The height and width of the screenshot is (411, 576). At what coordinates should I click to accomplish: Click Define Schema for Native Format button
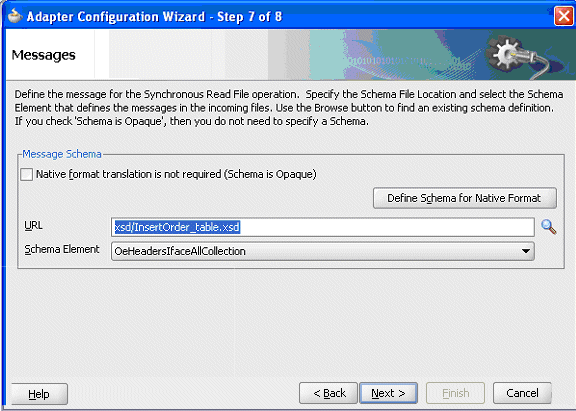465,198
